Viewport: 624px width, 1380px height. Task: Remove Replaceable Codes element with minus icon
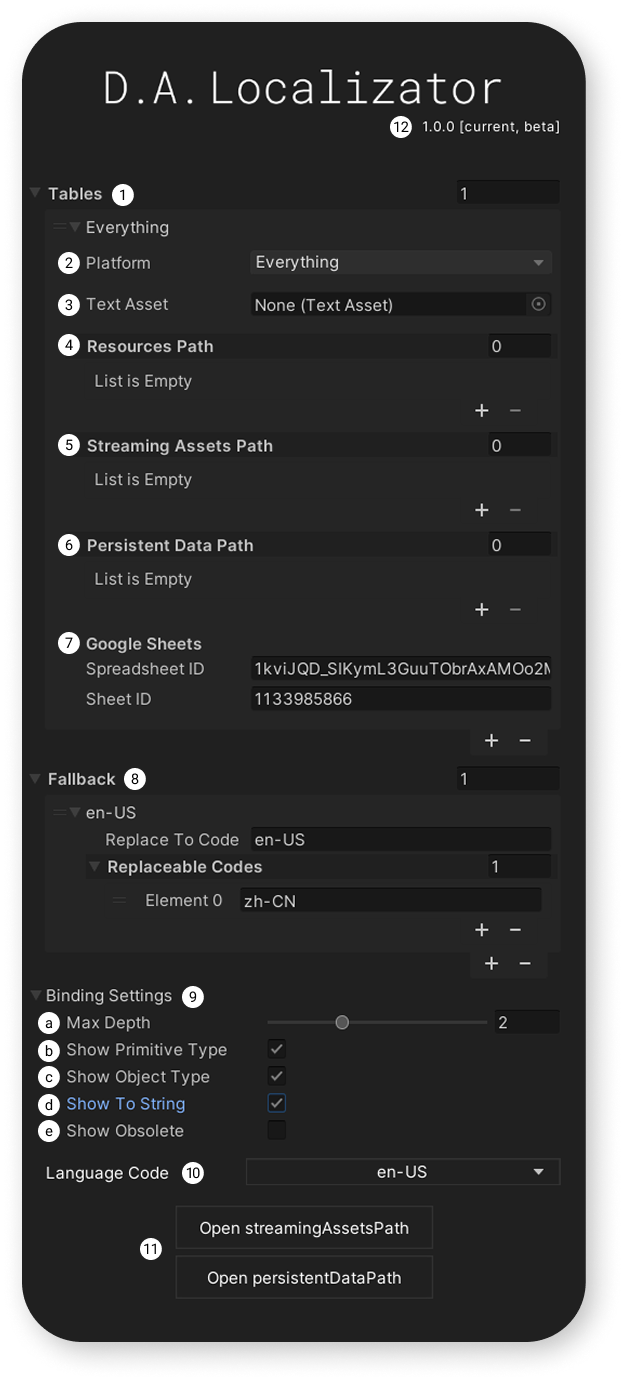click(515, 930)
